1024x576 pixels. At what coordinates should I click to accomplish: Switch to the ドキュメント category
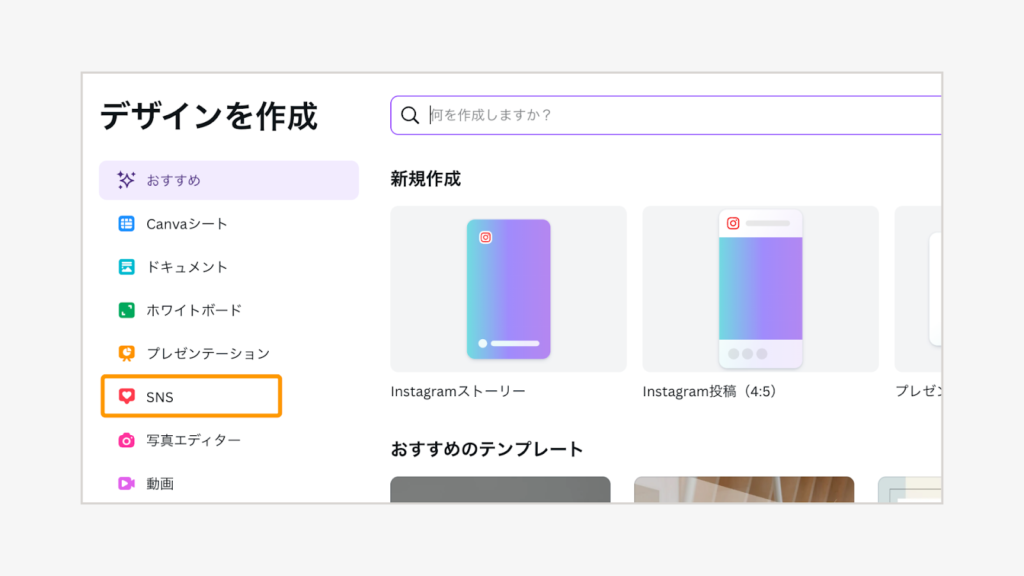[190, 267]
